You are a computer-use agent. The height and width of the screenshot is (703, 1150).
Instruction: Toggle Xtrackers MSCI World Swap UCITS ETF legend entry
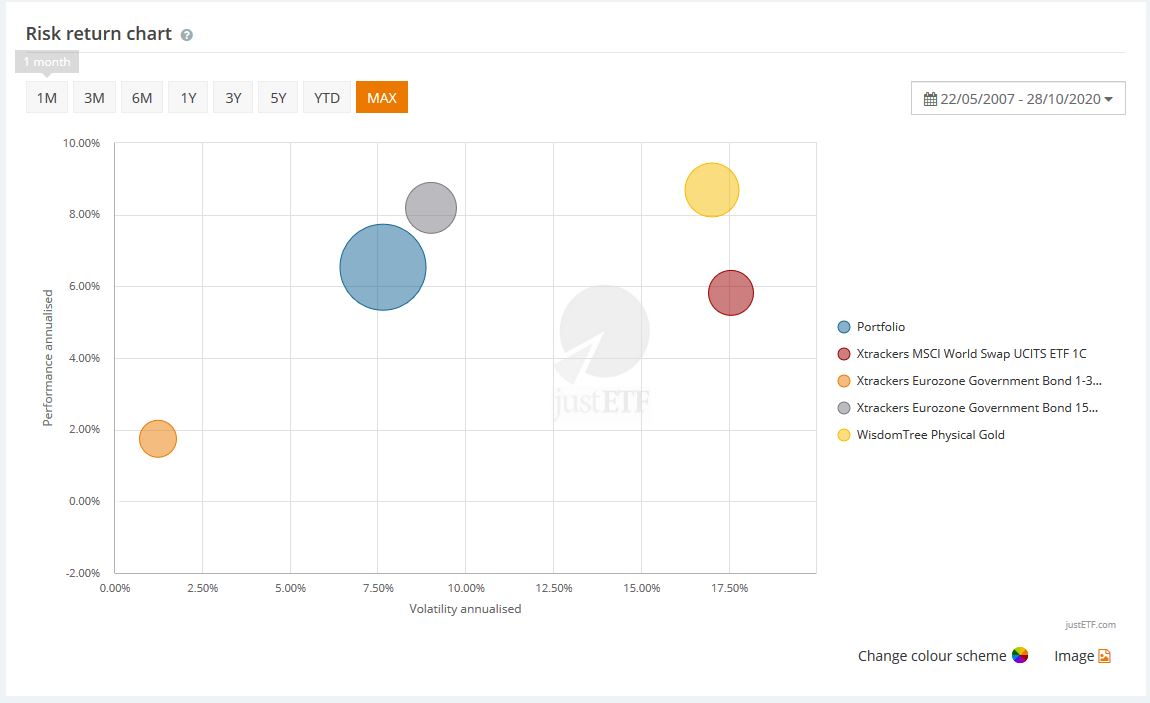click(x=962, y=354)
